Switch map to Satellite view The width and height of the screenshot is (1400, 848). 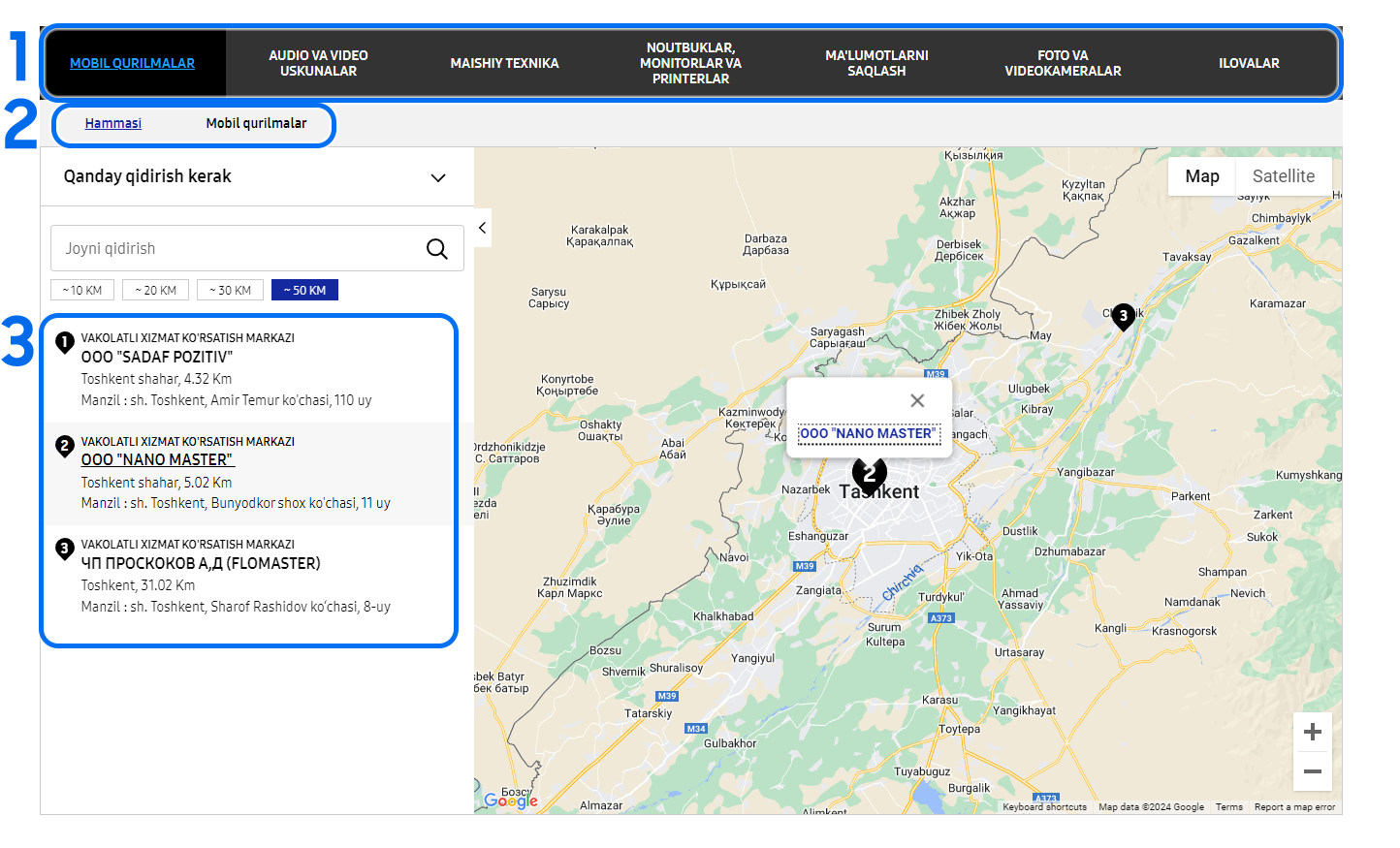[x=1284, y=176]
